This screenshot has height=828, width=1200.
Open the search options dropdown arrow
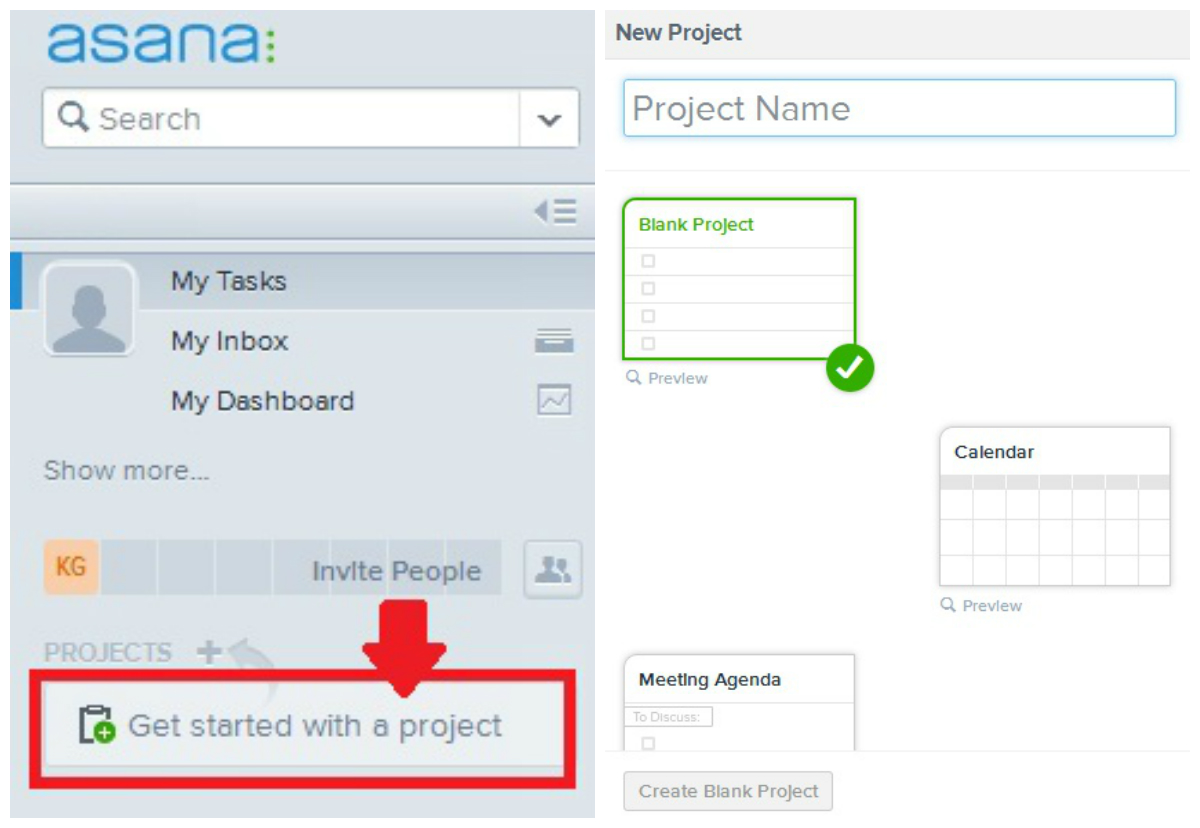549,119
